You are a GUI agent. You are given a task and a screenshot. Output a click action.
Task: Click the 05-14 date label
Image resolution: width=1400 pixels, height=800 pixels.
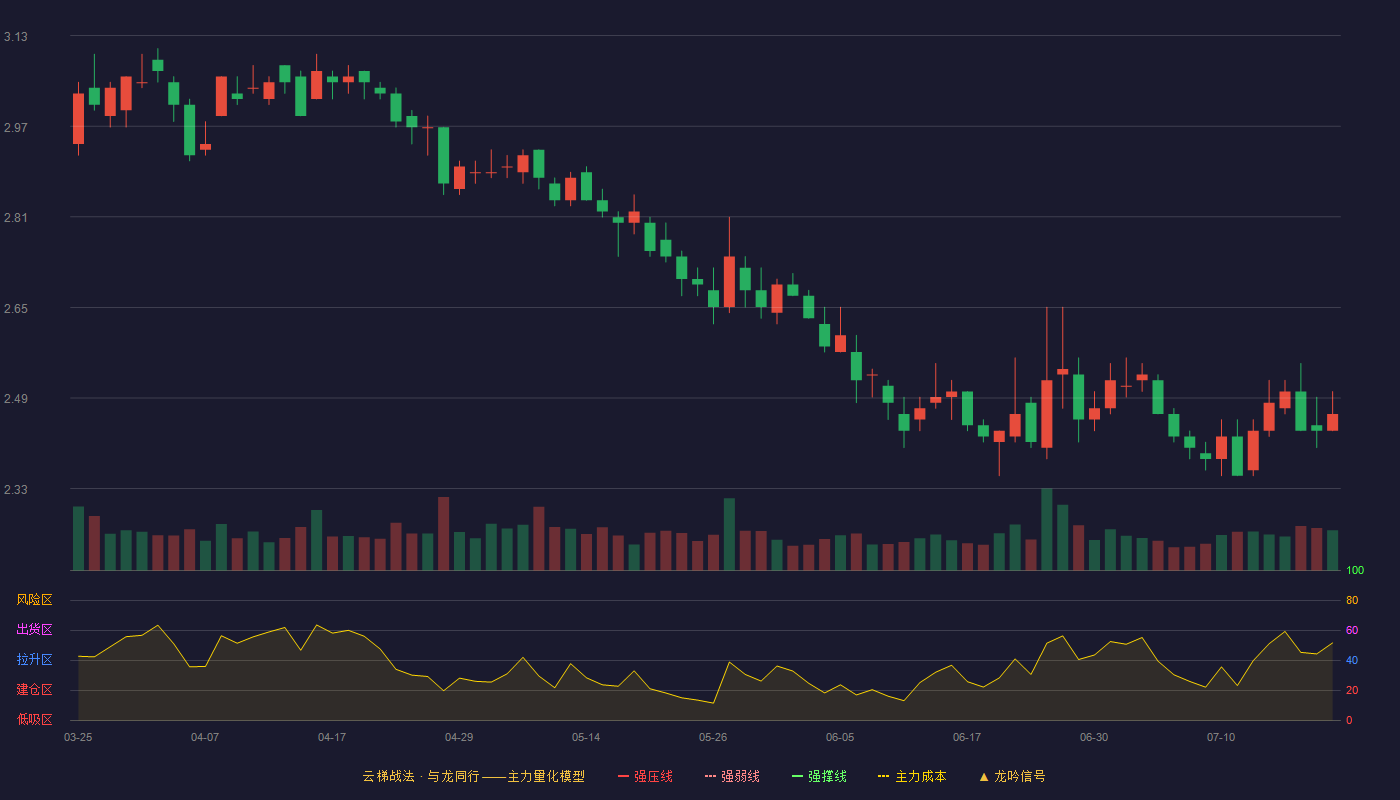tap(586, 737)
